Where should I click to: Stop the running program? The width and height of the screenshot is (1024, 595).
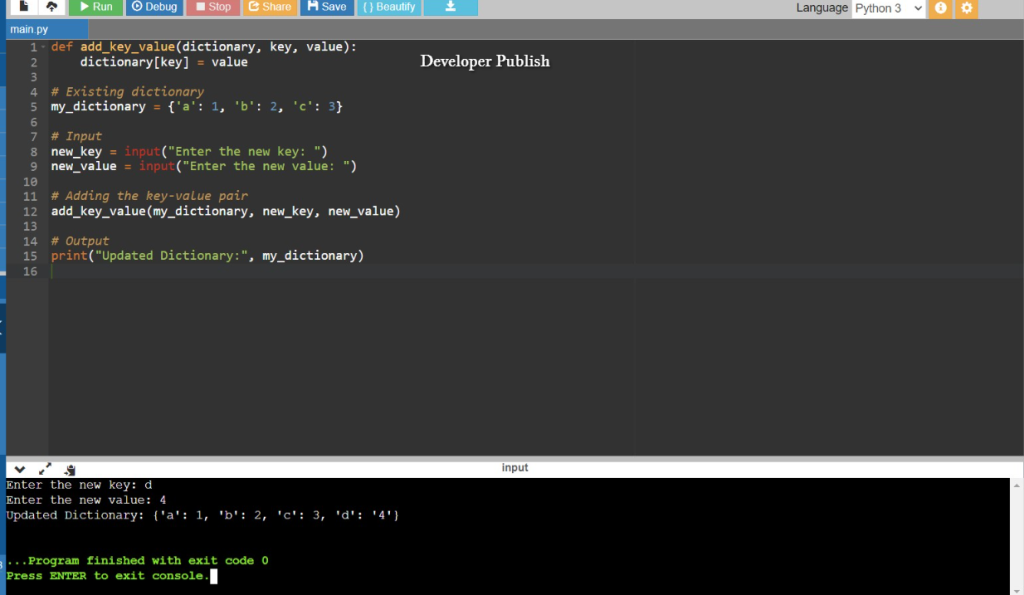tap(212, 8)
